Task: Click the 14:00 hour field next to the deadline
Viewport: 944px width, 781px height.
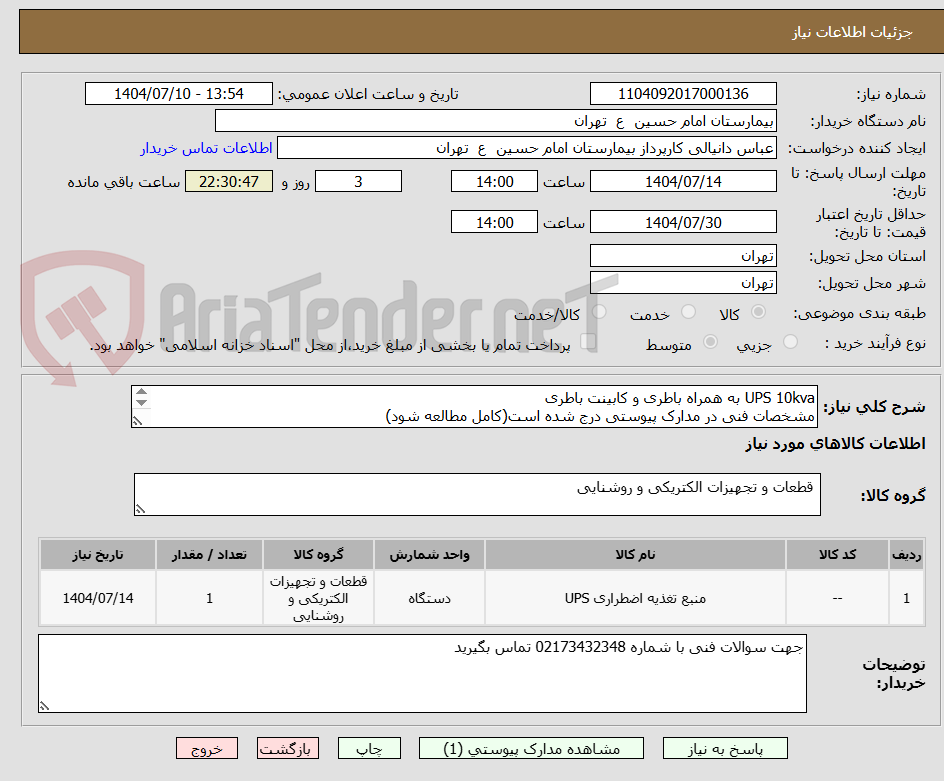Action: (496, 181)
